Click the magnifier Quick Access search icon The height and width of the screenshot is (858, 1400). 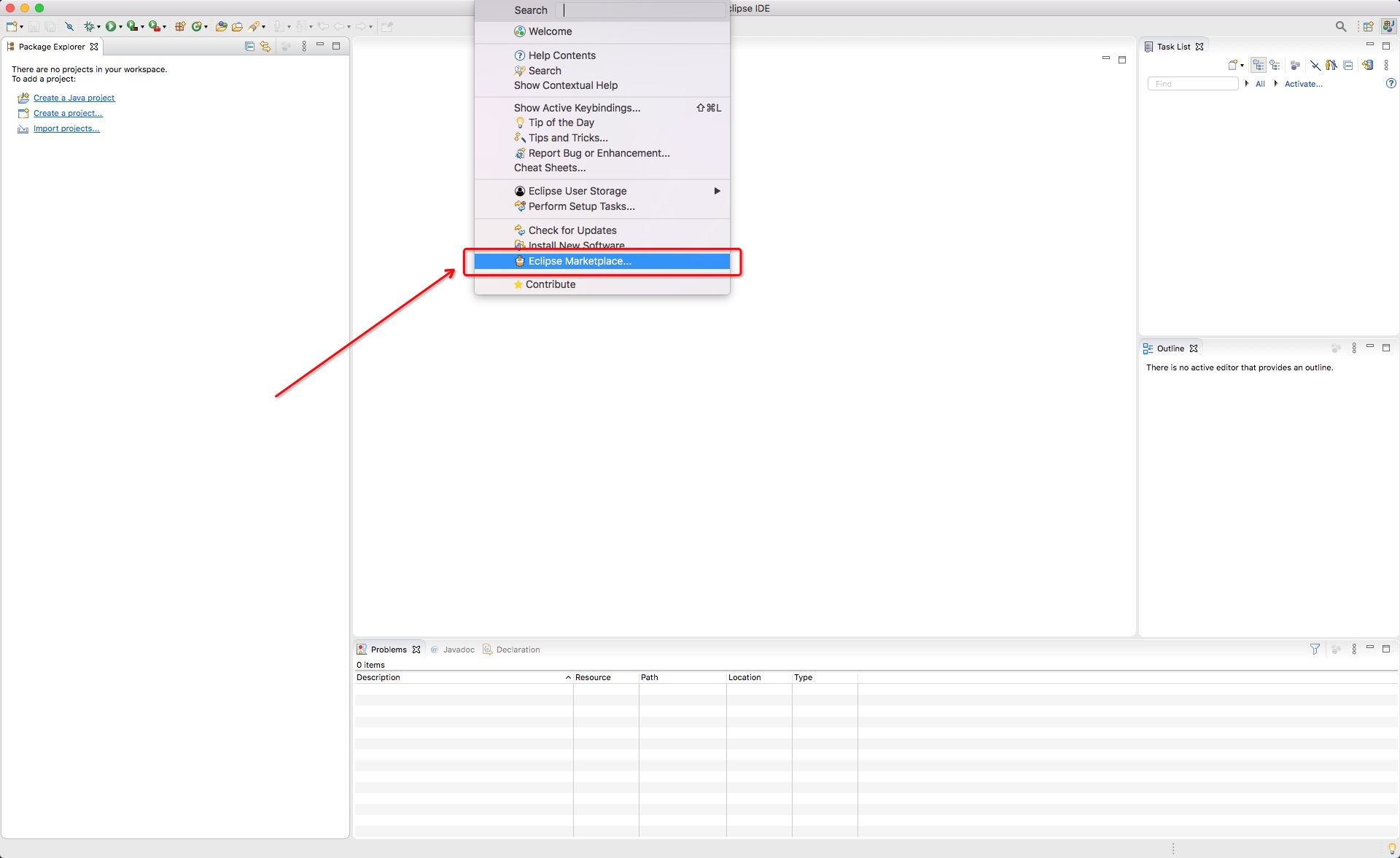1341,26
